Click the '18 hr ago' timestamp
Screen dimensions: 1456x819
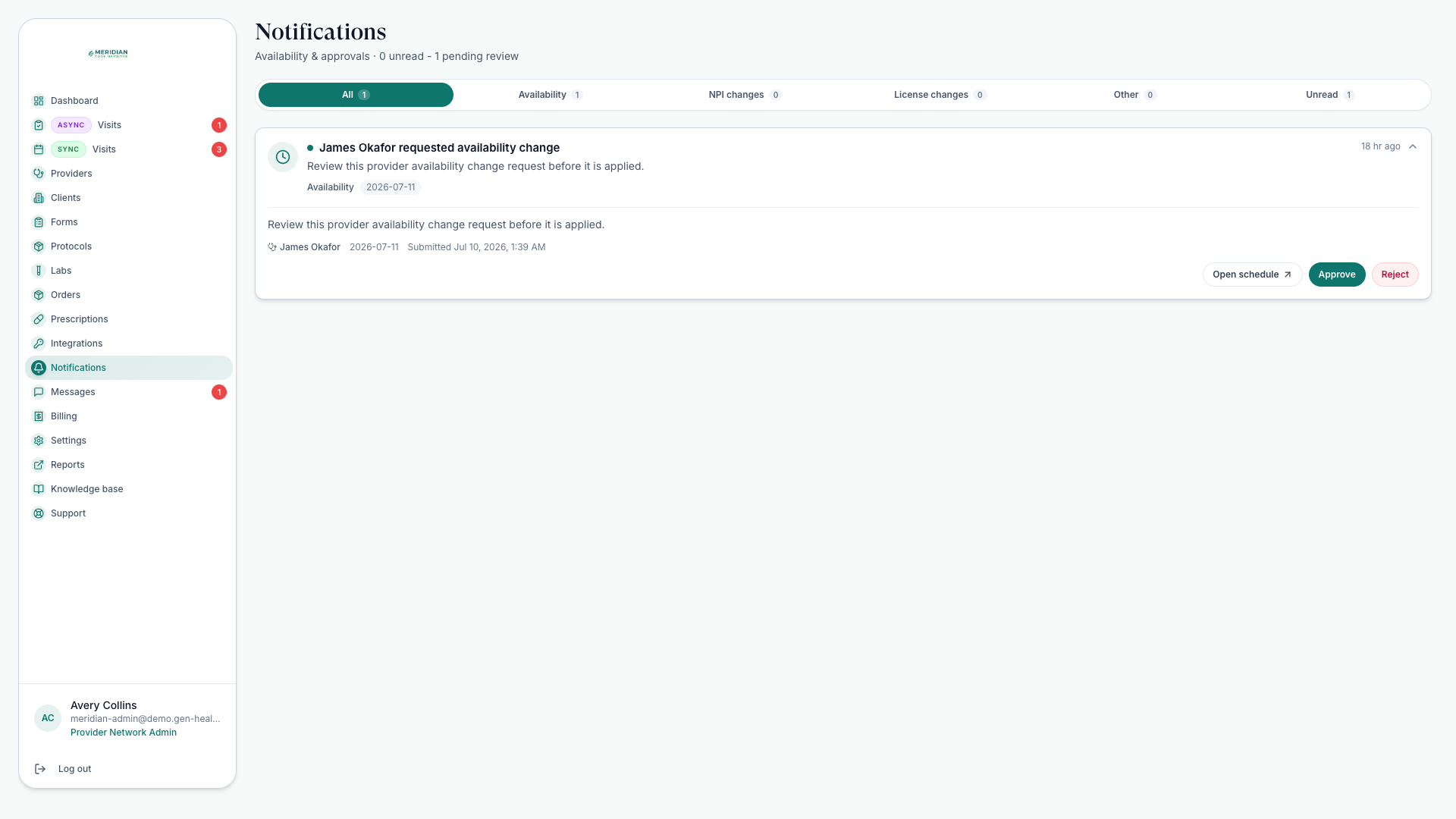click(1380, 146)
